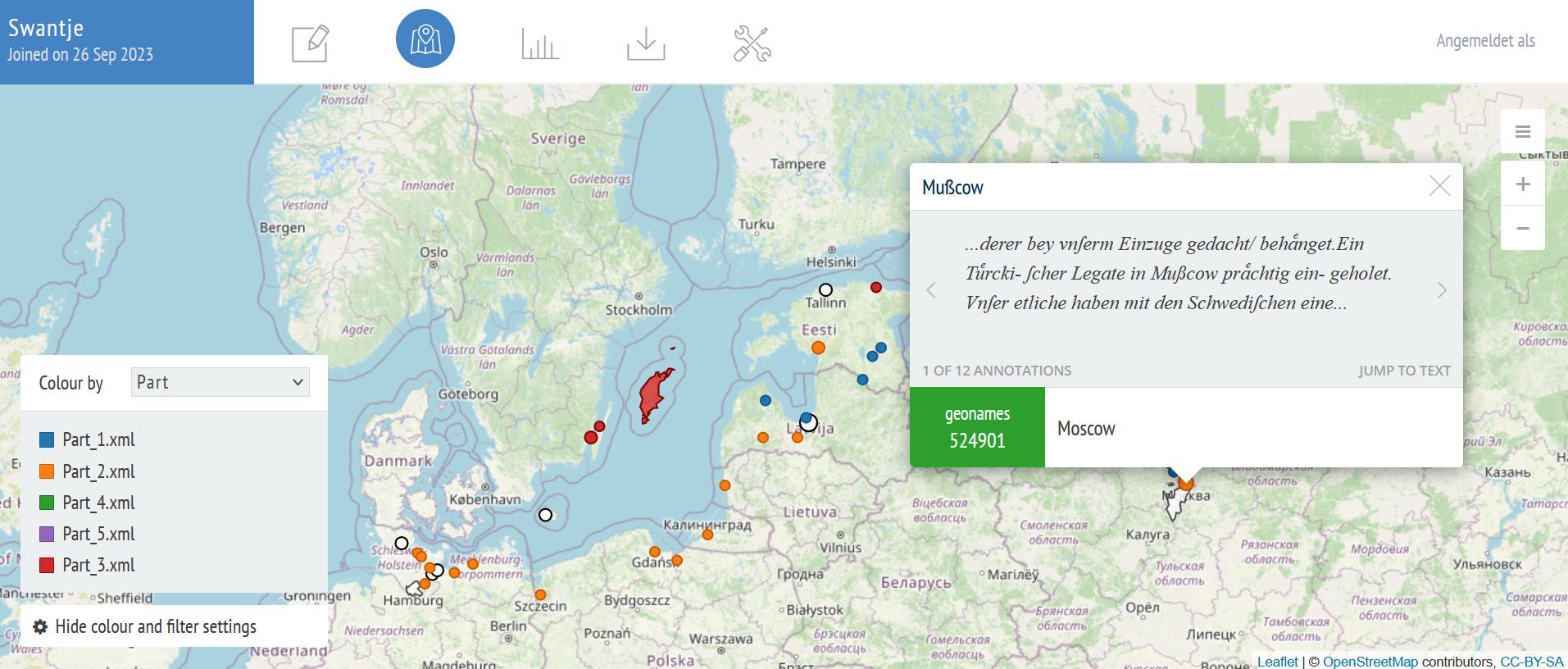The height and width of the screenshot is (669, 1568).
Task: Click the 1 OF 12 ANNOTATIONS counter
Action: (997, 371)
